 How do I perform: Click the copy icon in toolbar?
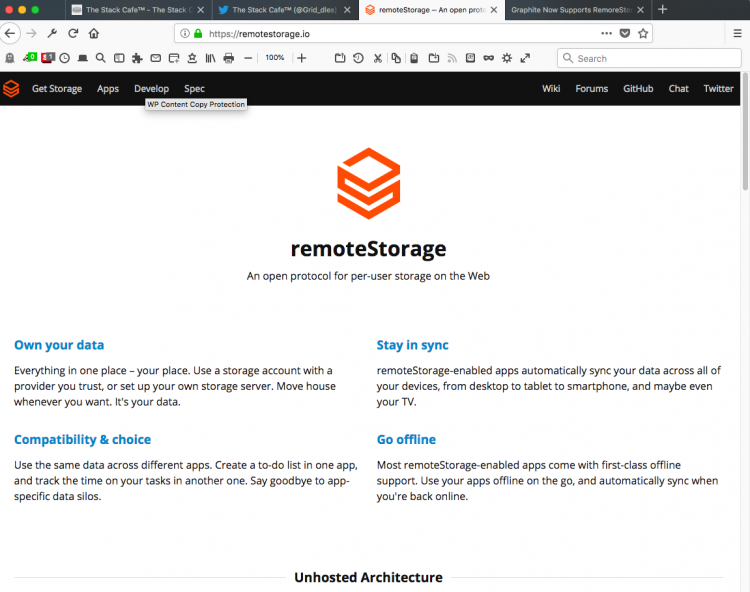(x=396, y=58)
